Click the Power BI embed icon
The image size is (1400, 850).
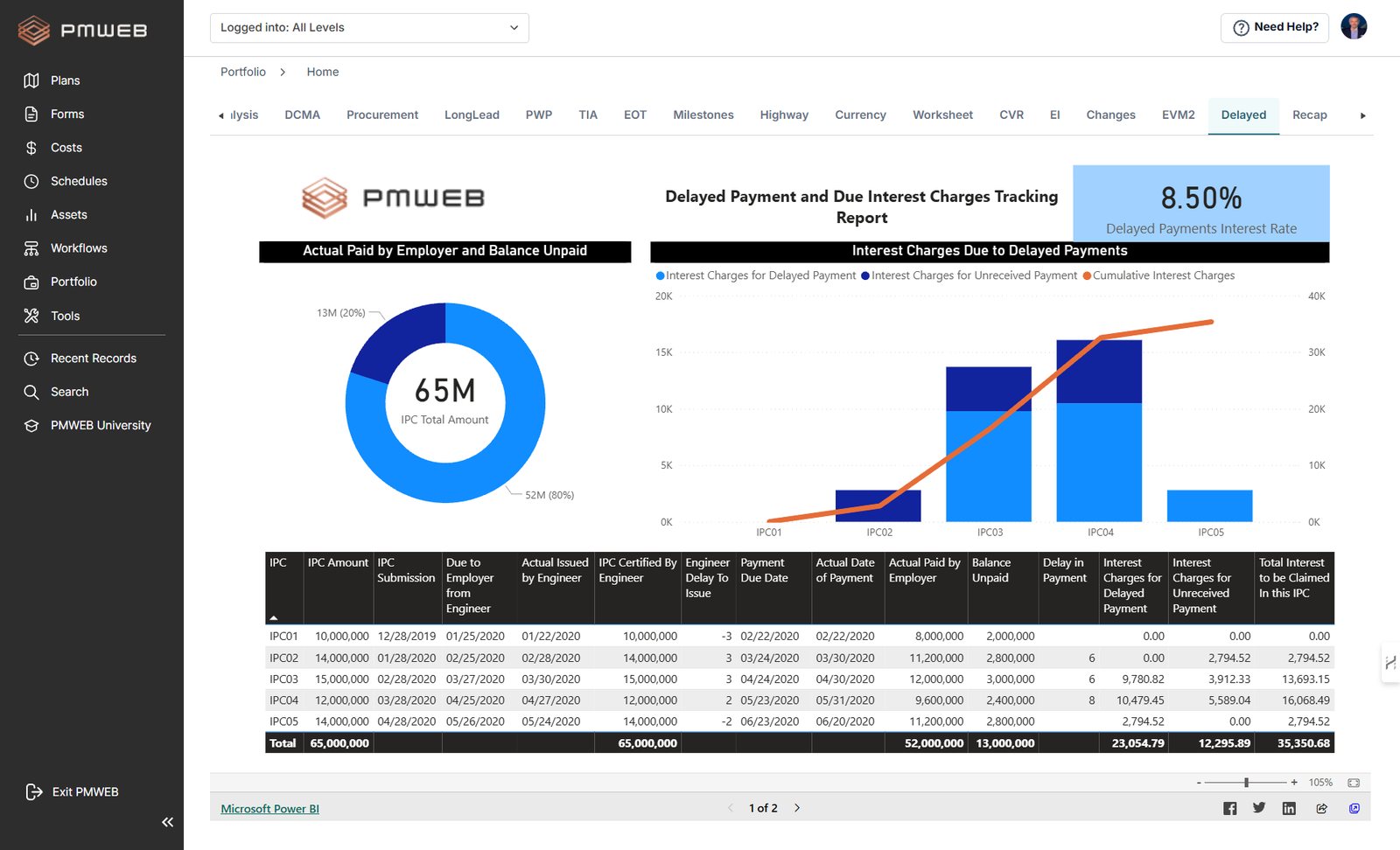(1354, 808)
